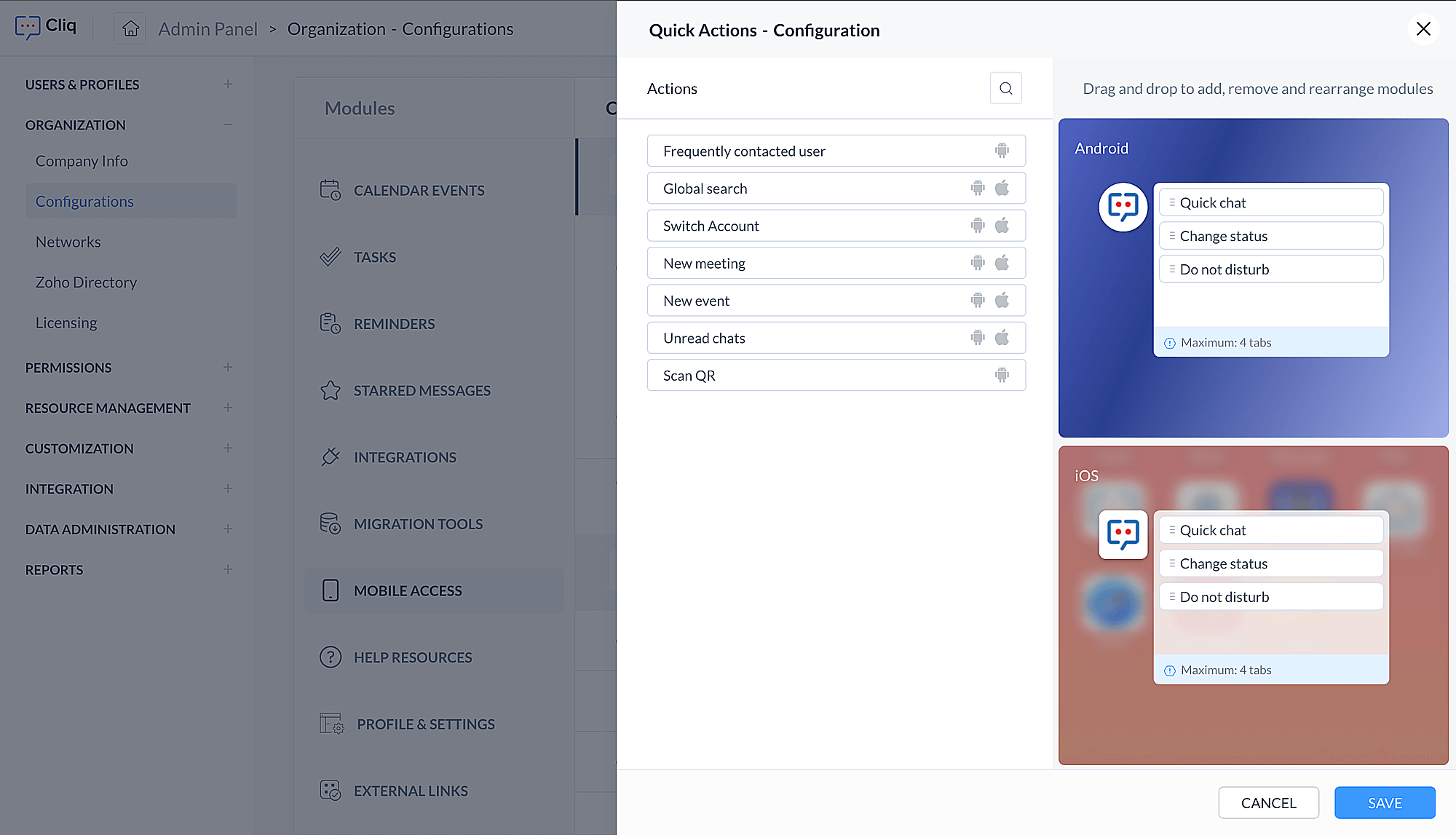Image resolution: width=1456 pixels, height=835 pixels.
Task: Click the Cliq logo icon
Action: pyautogui.click(x=28, y=27)
